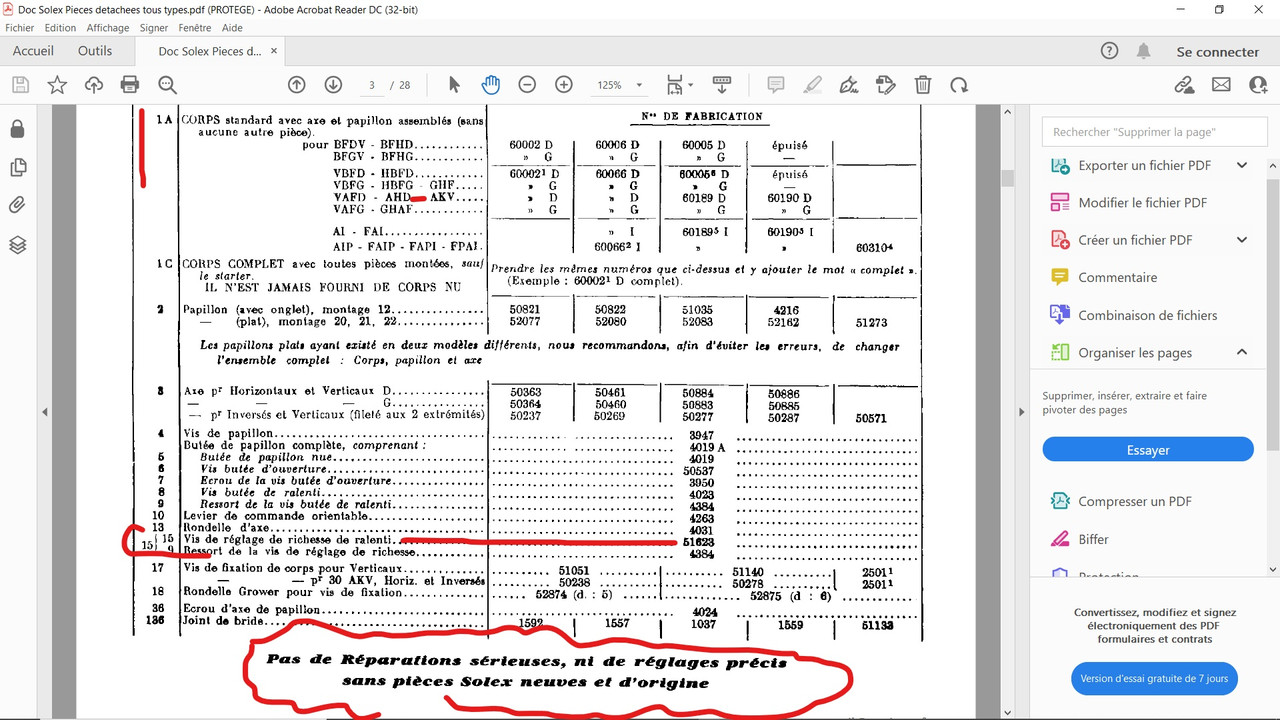This screenshot has height=720, width=1280.
Task: Open the Modifier le fichier PDF tool
Action: (x=1142, y=203)
